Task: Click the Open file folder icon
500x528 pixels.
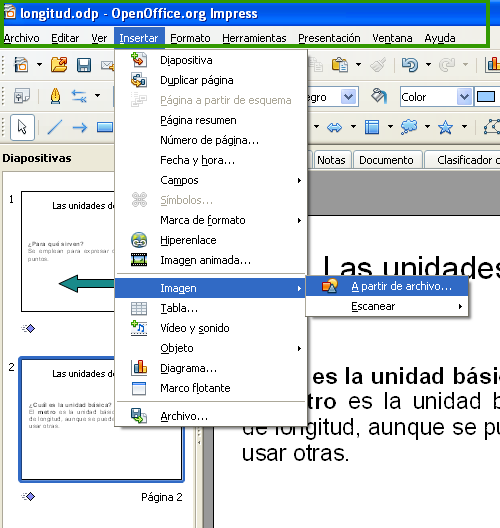Action: pyautogui.click(x=59, y=64)
